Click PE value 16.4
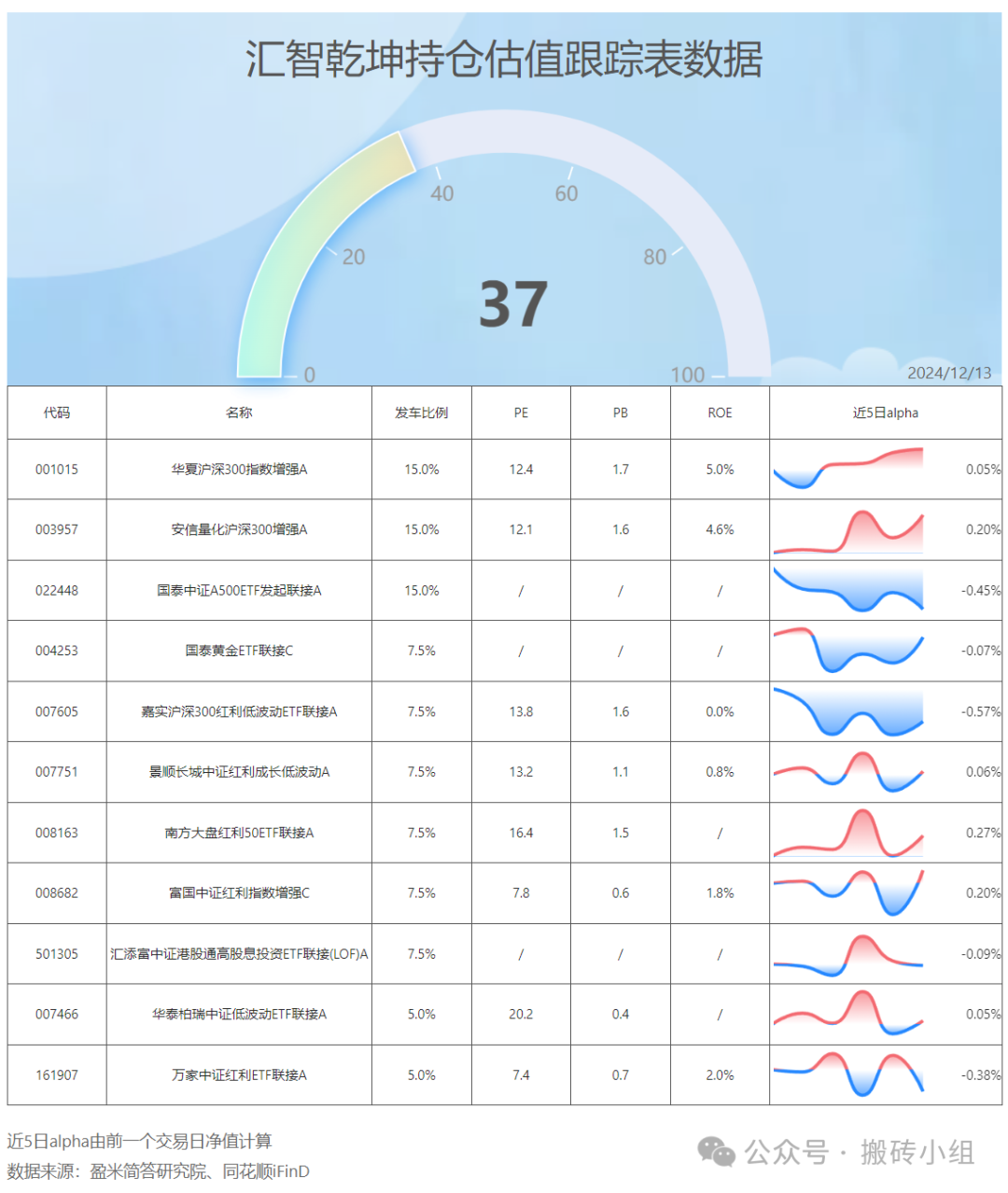Image resolution: width=1008 pixels, height=1193 pixels. coord(521,833)
